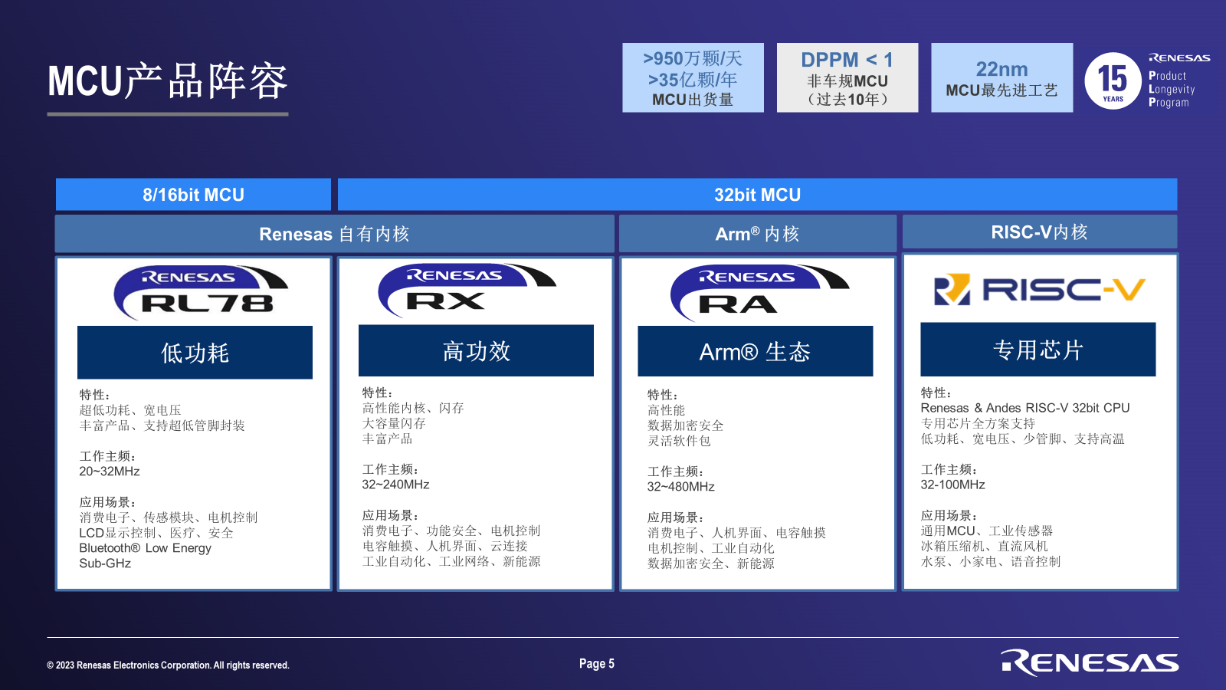The height and width of the screenshot is (690, 1226).
Task: Click the RISC-V logo
Action: click(x=1039, y=290)
